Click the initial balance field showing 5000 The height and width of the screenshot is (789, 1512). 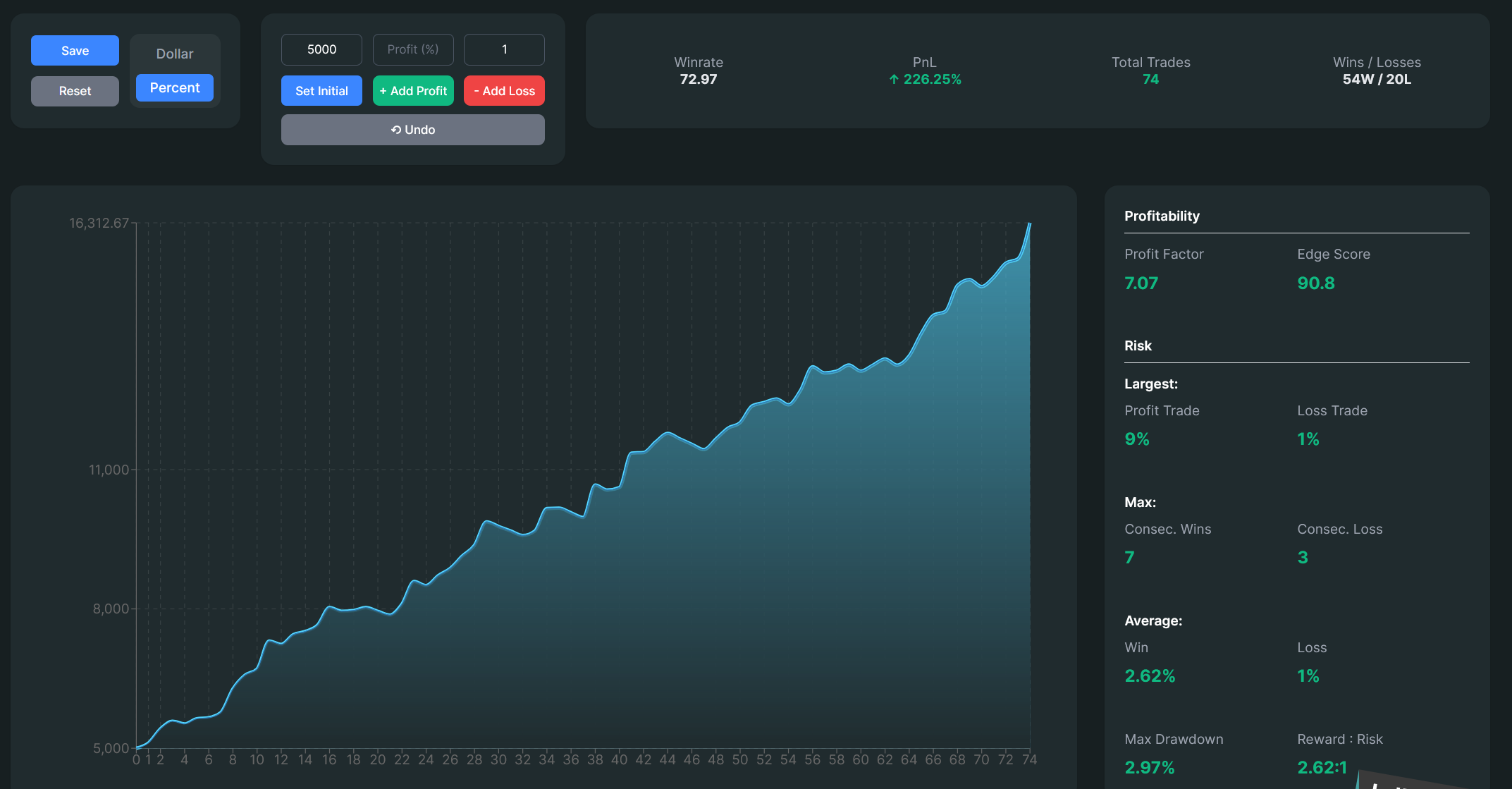tap(321, 49)
